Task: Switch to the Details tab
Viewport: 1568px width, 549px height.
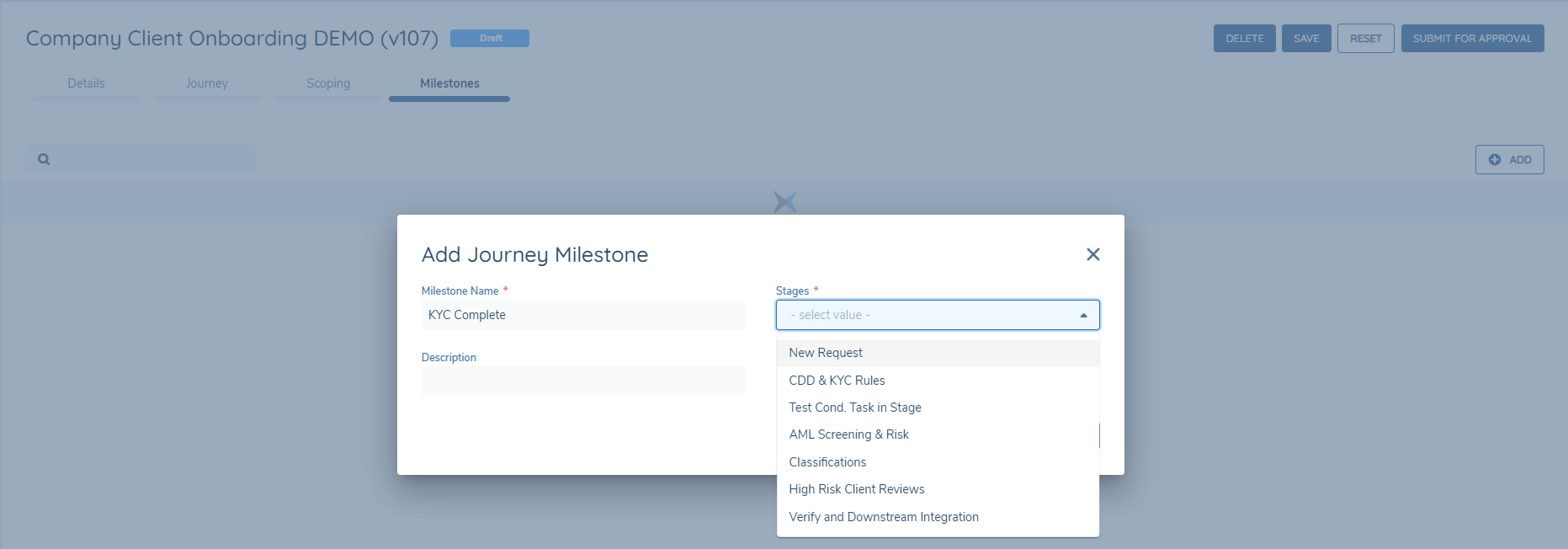Action: tap(86, 83)
